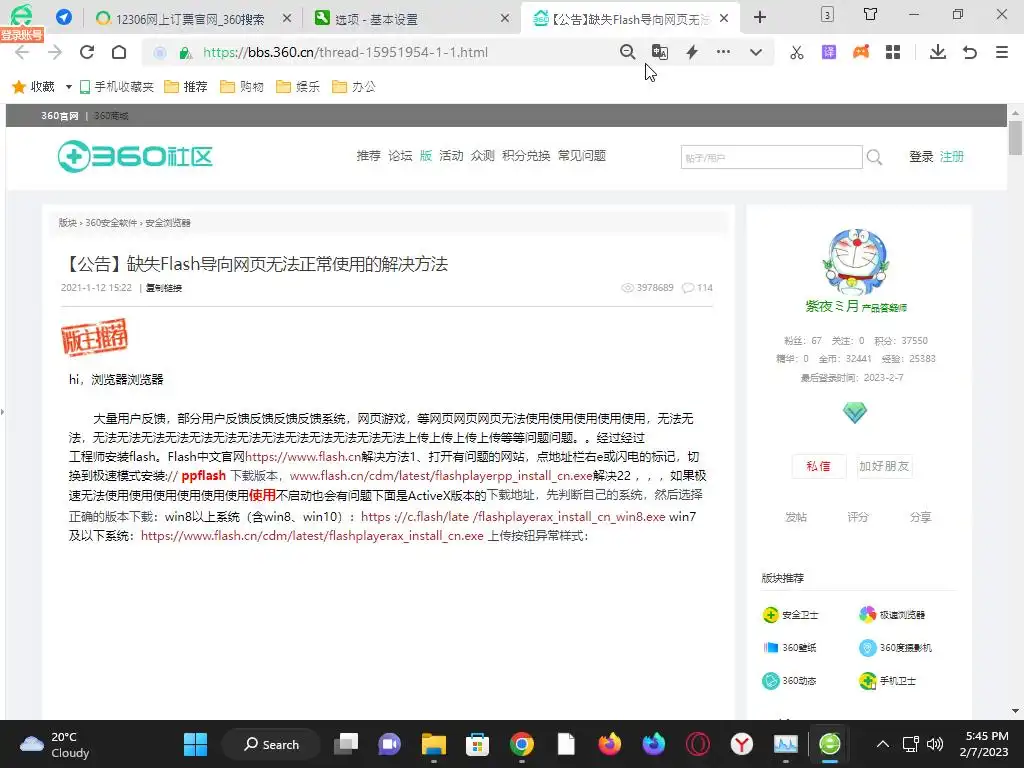Open the purple translate extension icon
Viewport: 1024px width, 768px height.
829,52
